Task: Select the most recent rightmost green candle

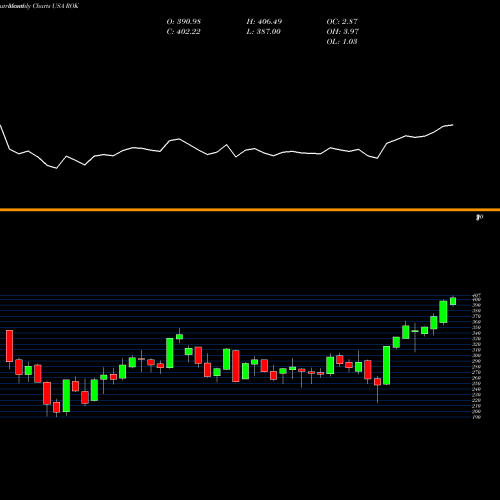Action: point(453,301)
